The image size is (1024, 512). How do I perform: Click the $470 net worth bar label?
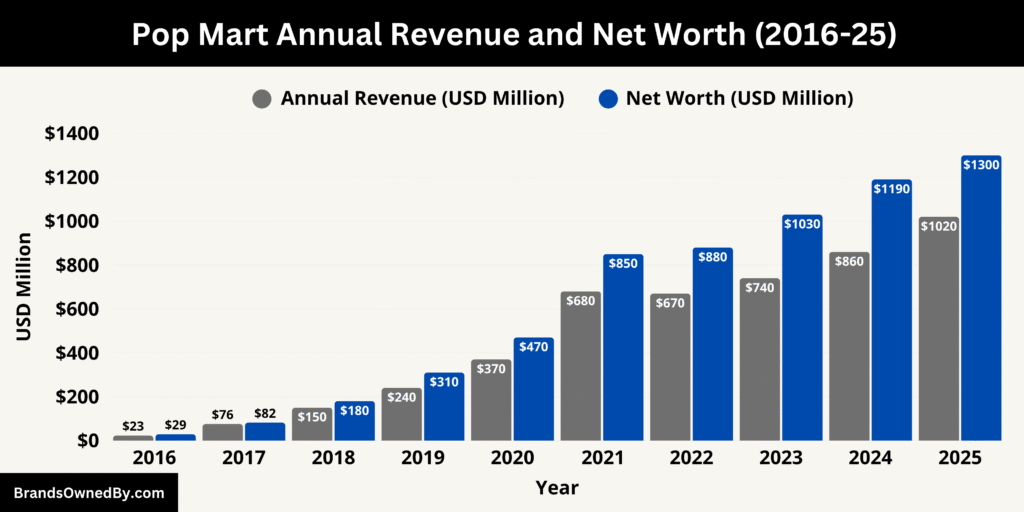534,347
